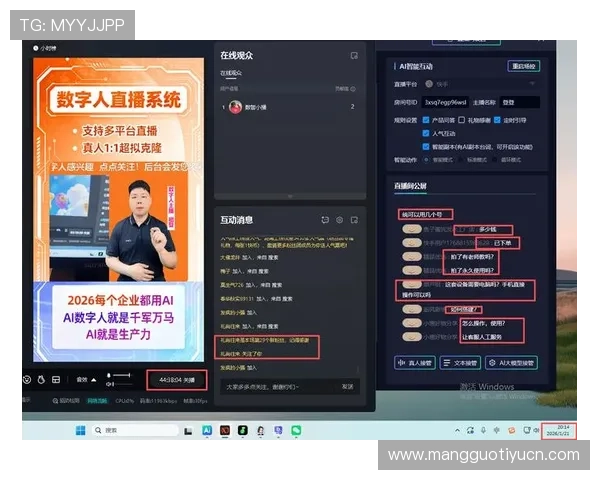Screen dimensions: 600x480
Task: Click the microphone volume icon
Action: pos(109,376)
